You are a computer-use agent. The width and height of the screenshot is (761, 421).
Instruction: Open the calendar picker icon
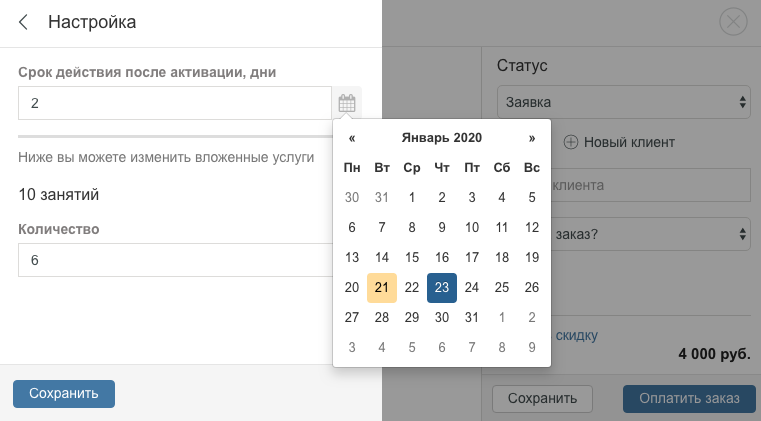[x=347, y=103]
